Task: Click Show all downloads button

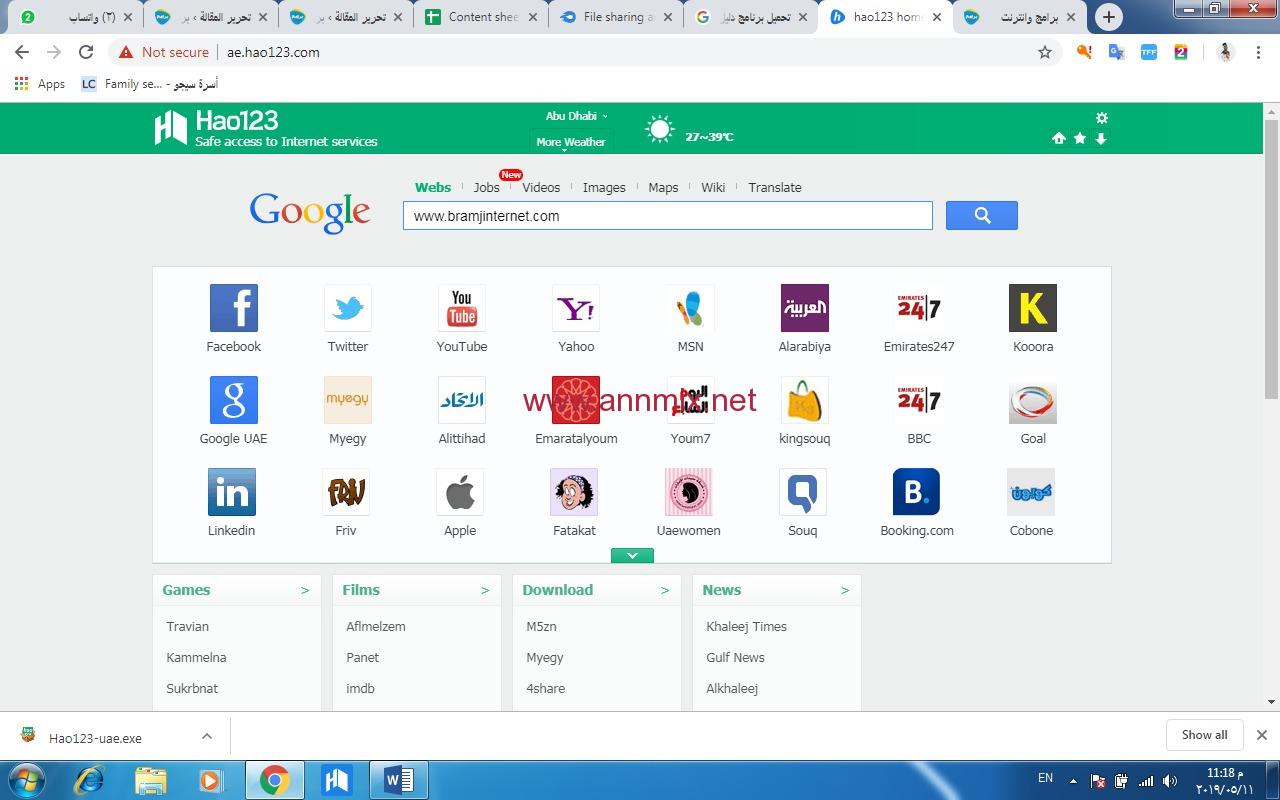Action: (1204, 734)
